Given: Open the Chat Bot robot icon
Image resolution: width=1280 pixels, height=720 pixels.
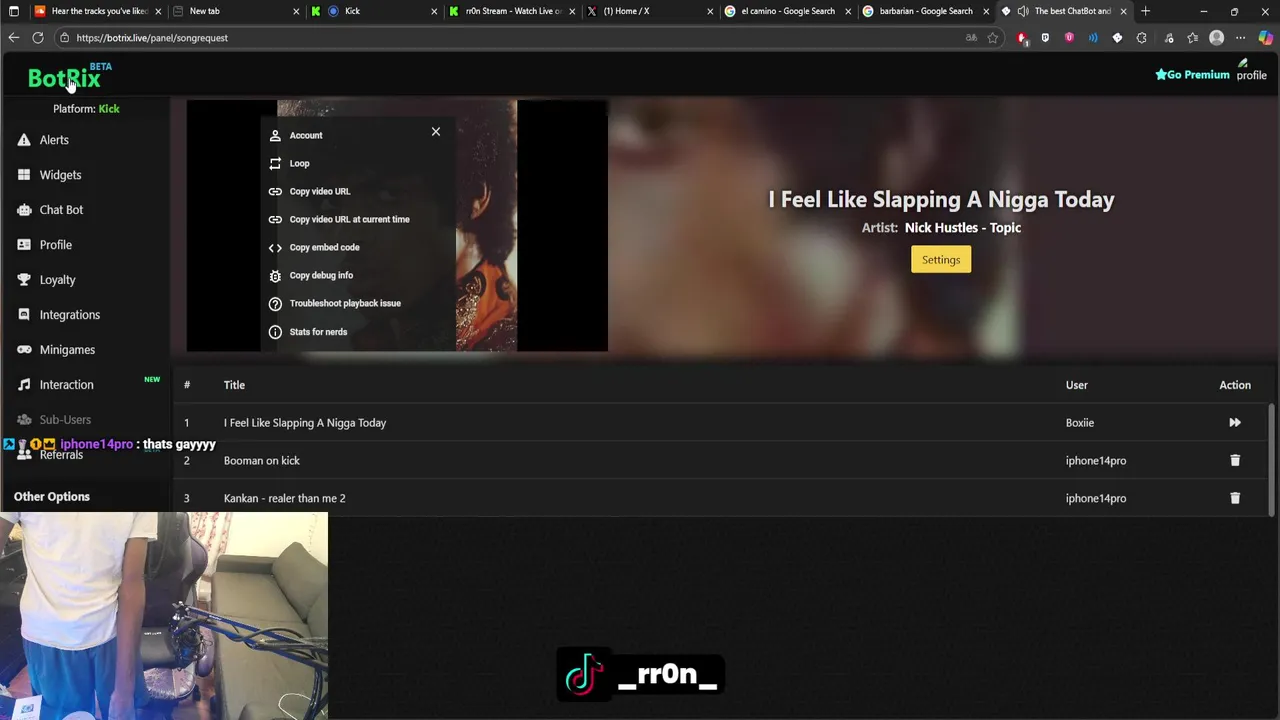Looking at the screenshot, I should pyautogui.click(x=24, y=210).
